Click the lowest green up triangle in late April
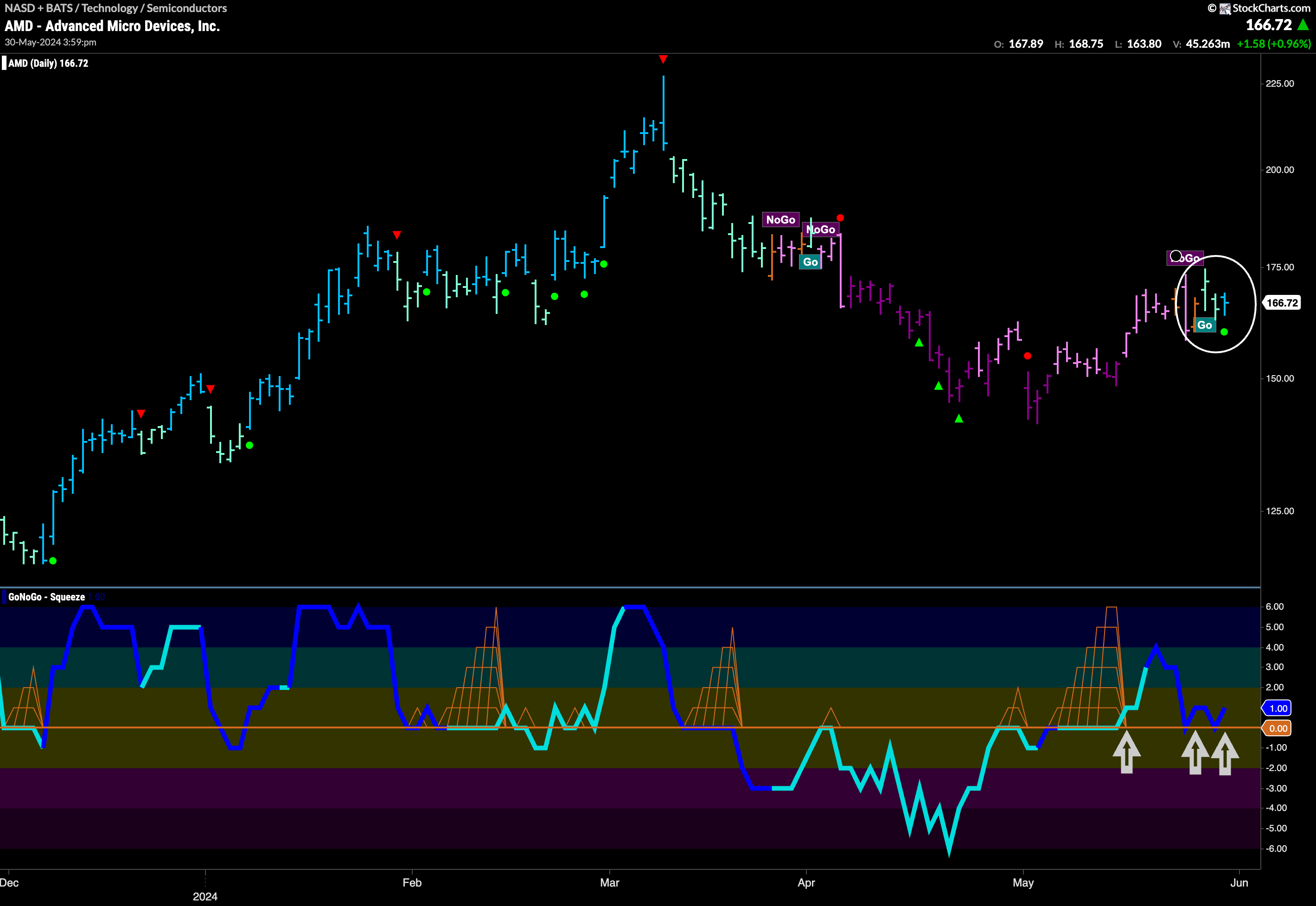1316x906 pixels. click(959, 418)
